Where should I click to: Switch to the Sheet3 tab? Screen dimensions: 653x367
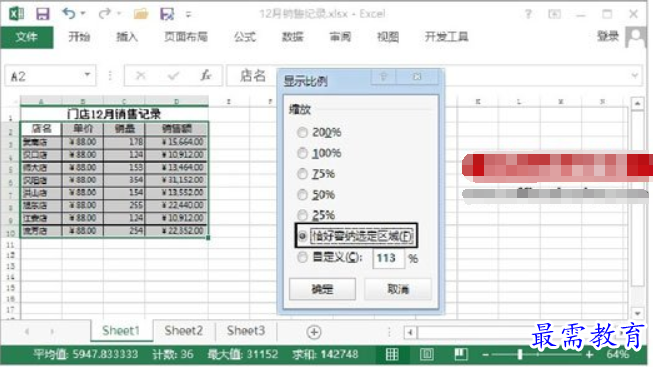coord(246,331)
